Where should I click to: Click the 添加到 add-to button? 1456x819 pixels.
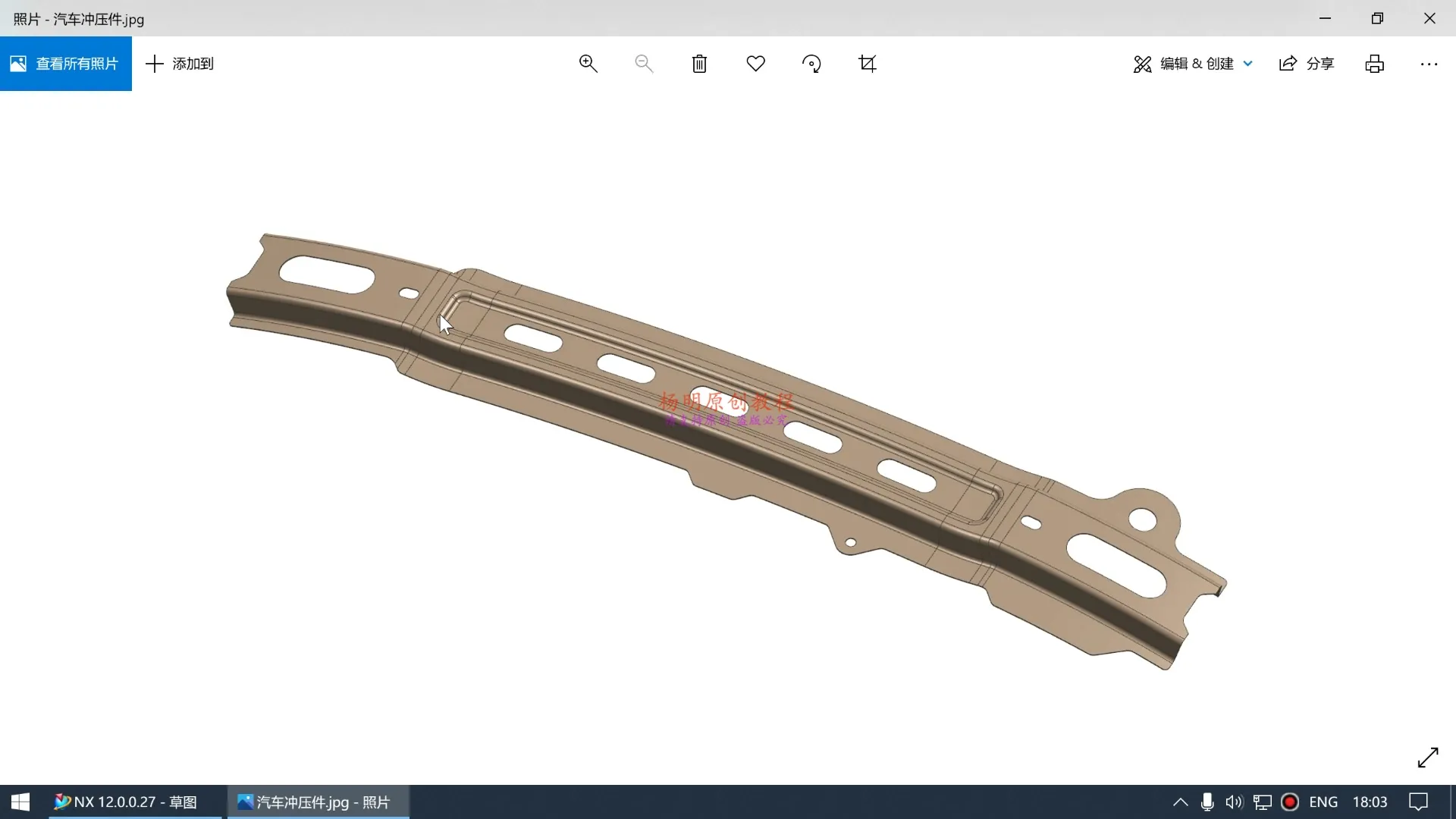pos(180,64)
